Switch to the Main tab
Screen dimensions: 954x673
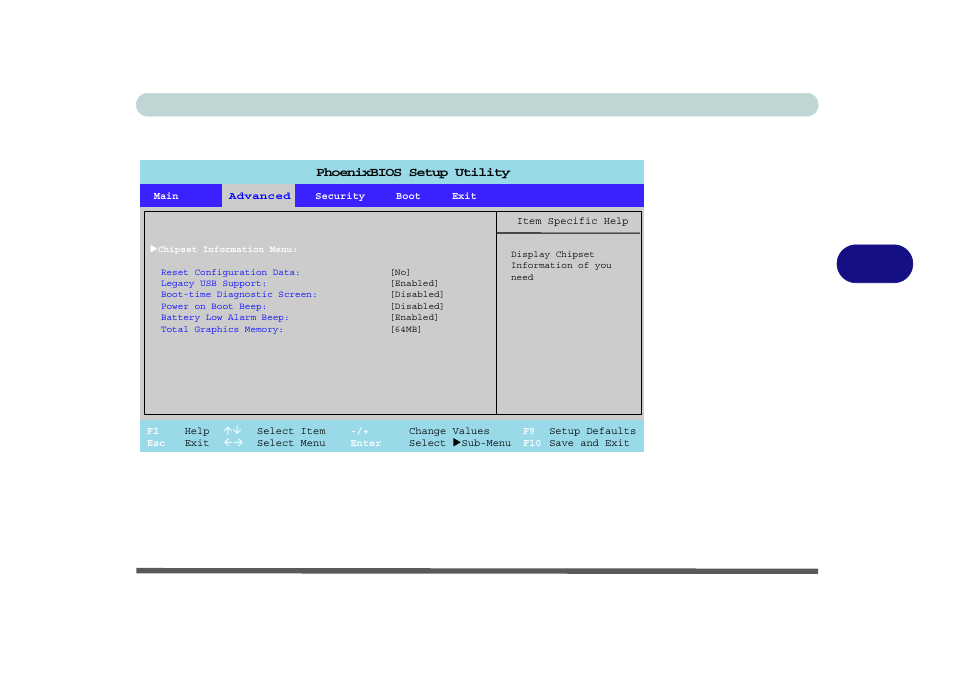(165, 196)
